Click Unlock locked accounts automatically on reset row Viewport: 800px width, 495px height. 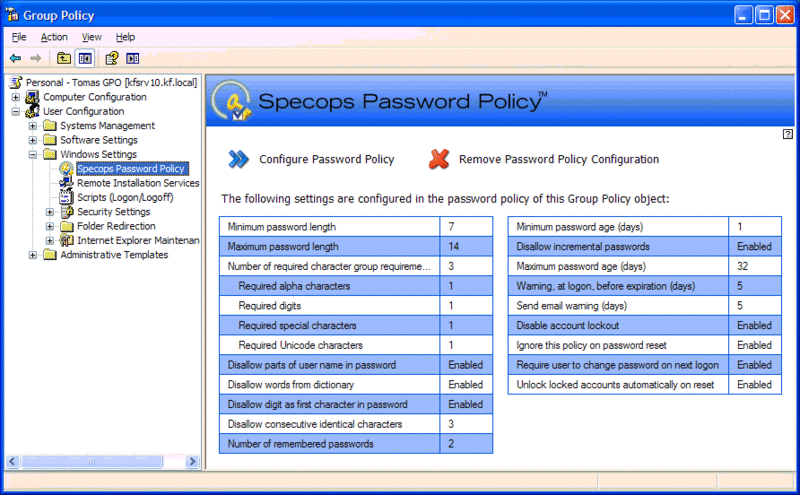pyautogui.click(x=644, y=385)
